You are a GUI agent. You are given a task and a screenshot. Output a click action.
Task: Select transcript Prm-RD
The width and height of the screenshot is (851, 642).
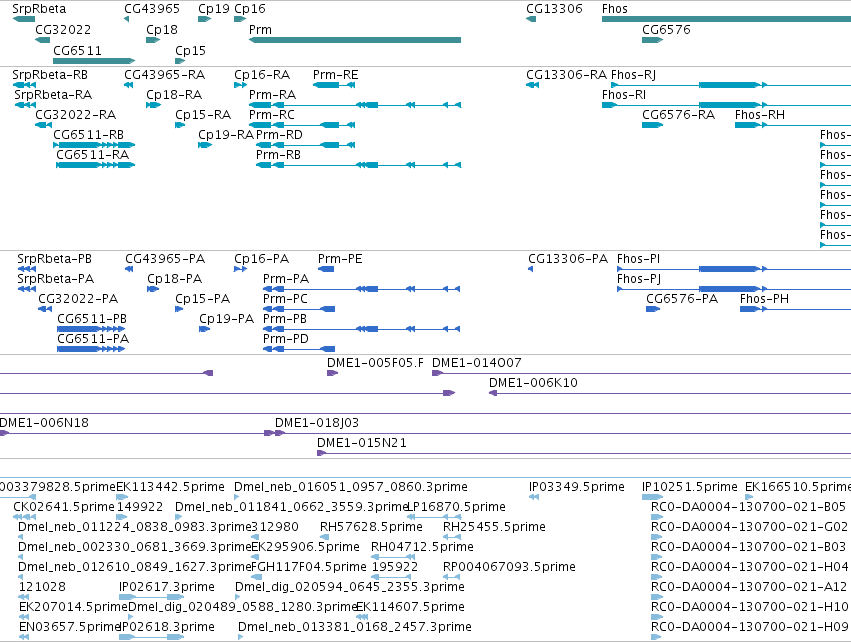tap(279, 135)
